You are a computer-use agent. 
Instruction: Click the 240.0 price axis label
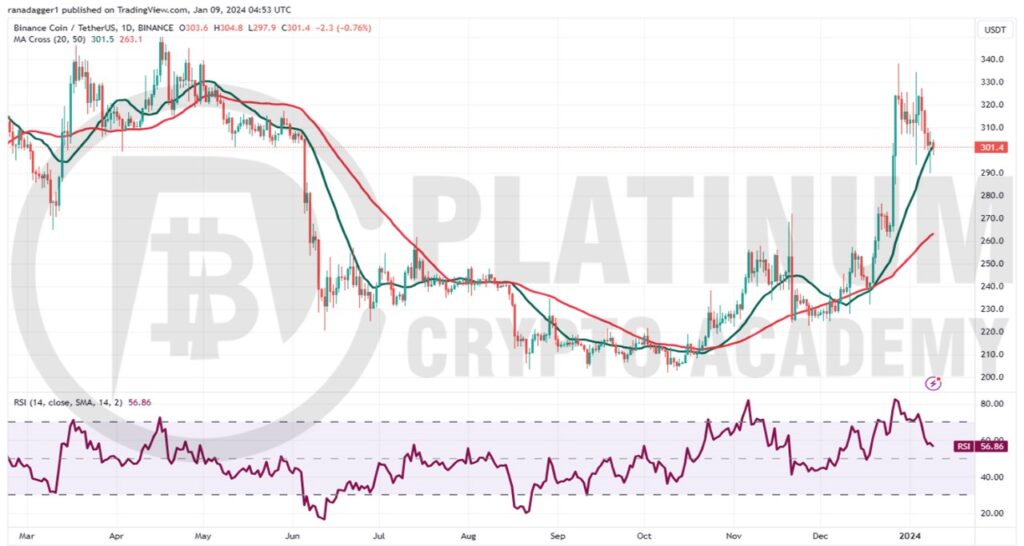pos(991,286)
